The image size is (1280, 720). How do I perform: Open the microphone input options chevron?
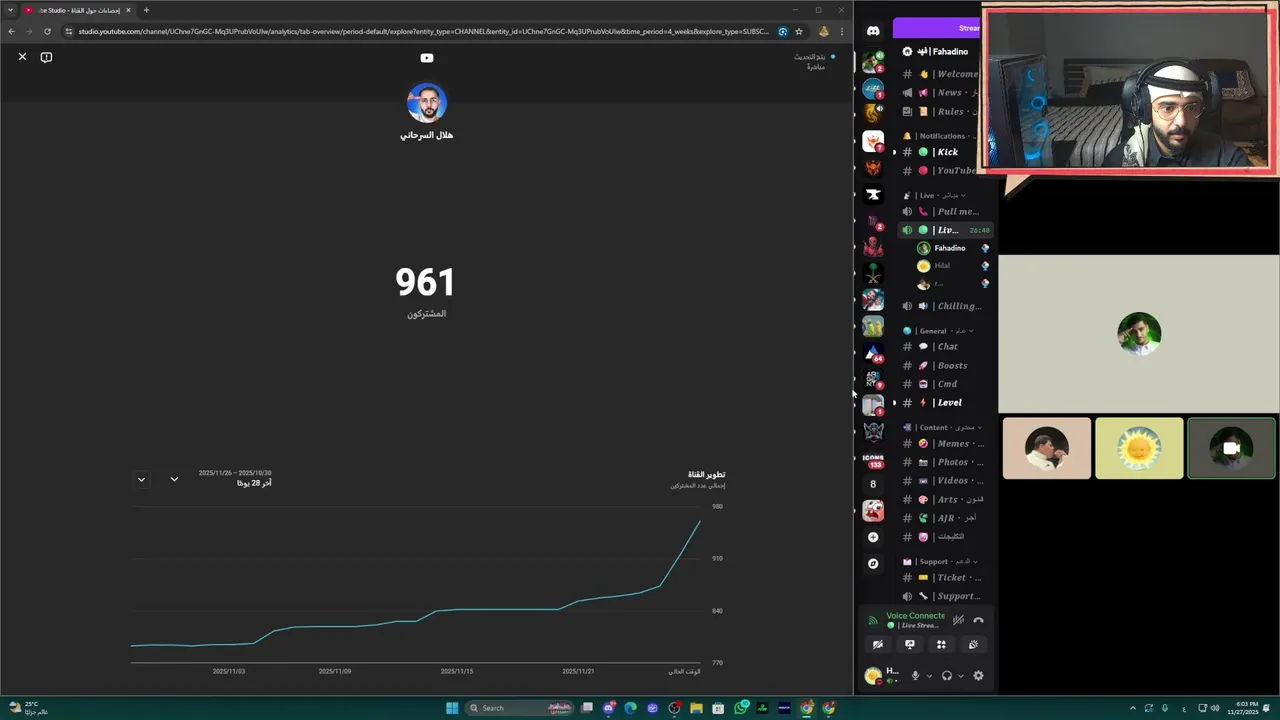coord(929,676)
